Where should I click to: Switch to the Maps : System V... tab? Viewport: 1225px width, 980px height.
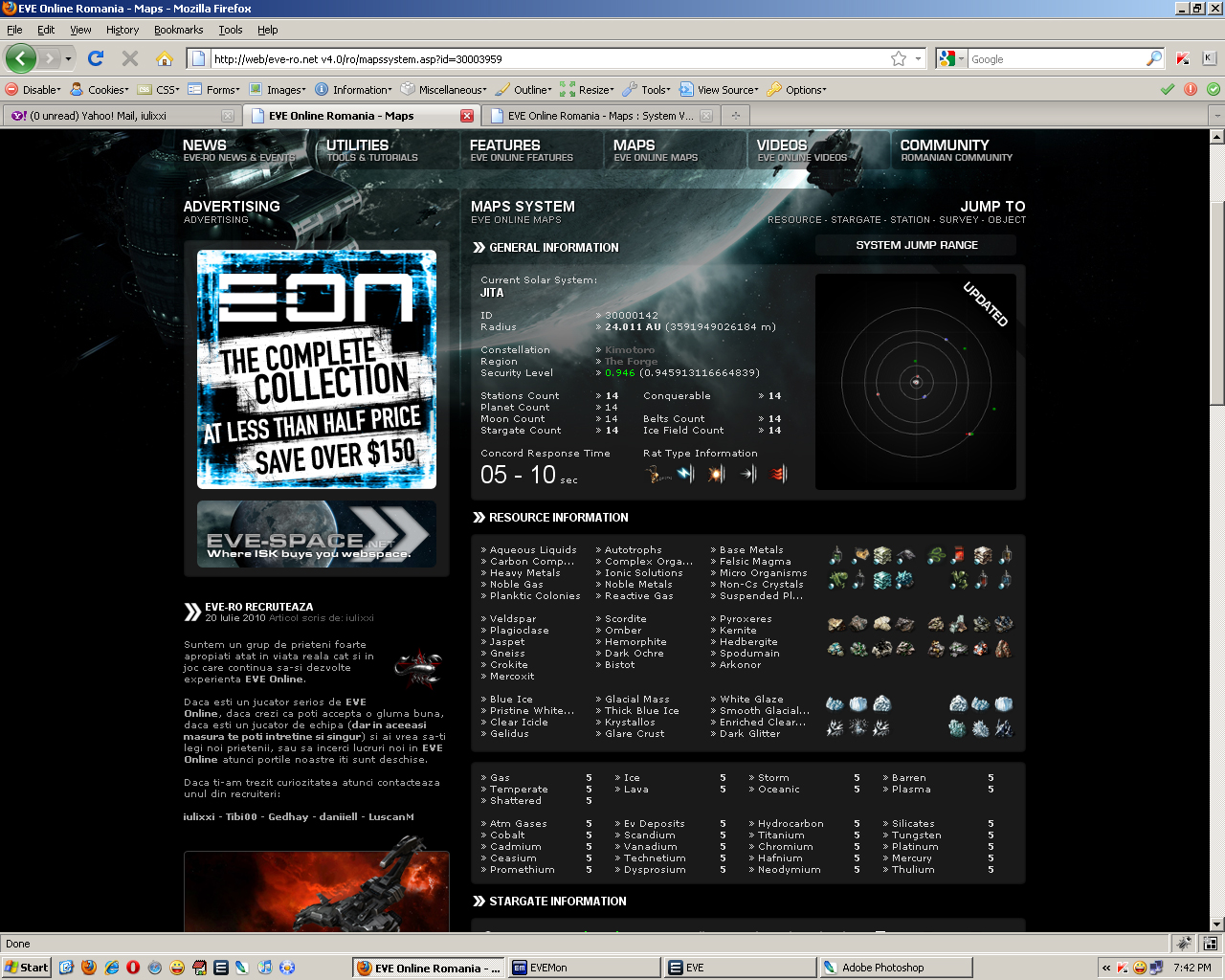point(600,116)
